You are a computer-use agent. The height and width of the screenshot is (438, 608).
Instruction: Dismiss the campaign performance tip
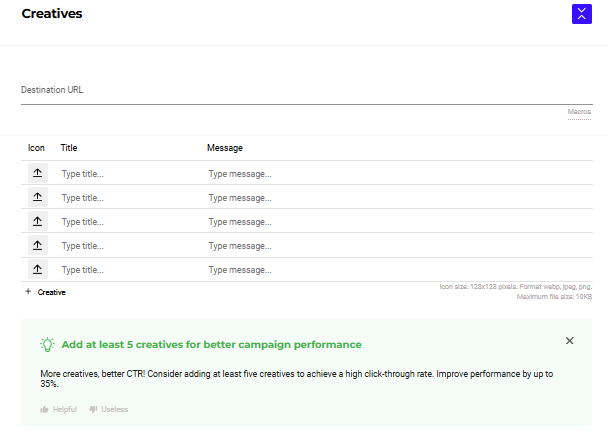[570, 341]
